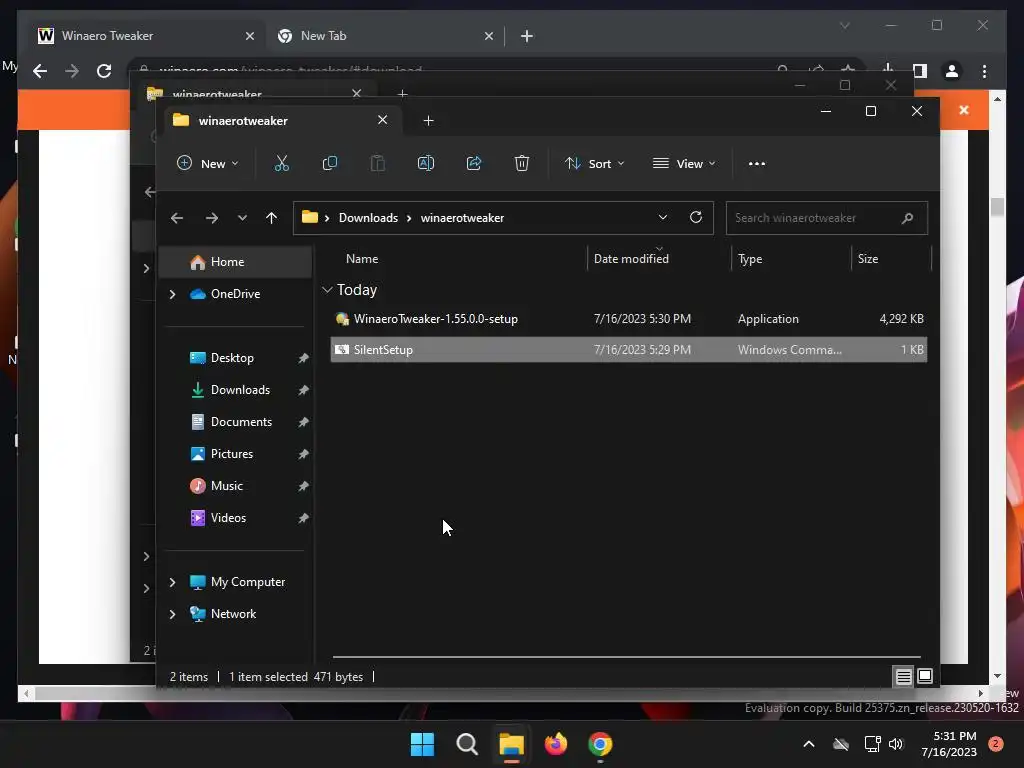Screen dimensions: 1024x768
Task: Go up one folder level
Action: [x=272, y=218]
